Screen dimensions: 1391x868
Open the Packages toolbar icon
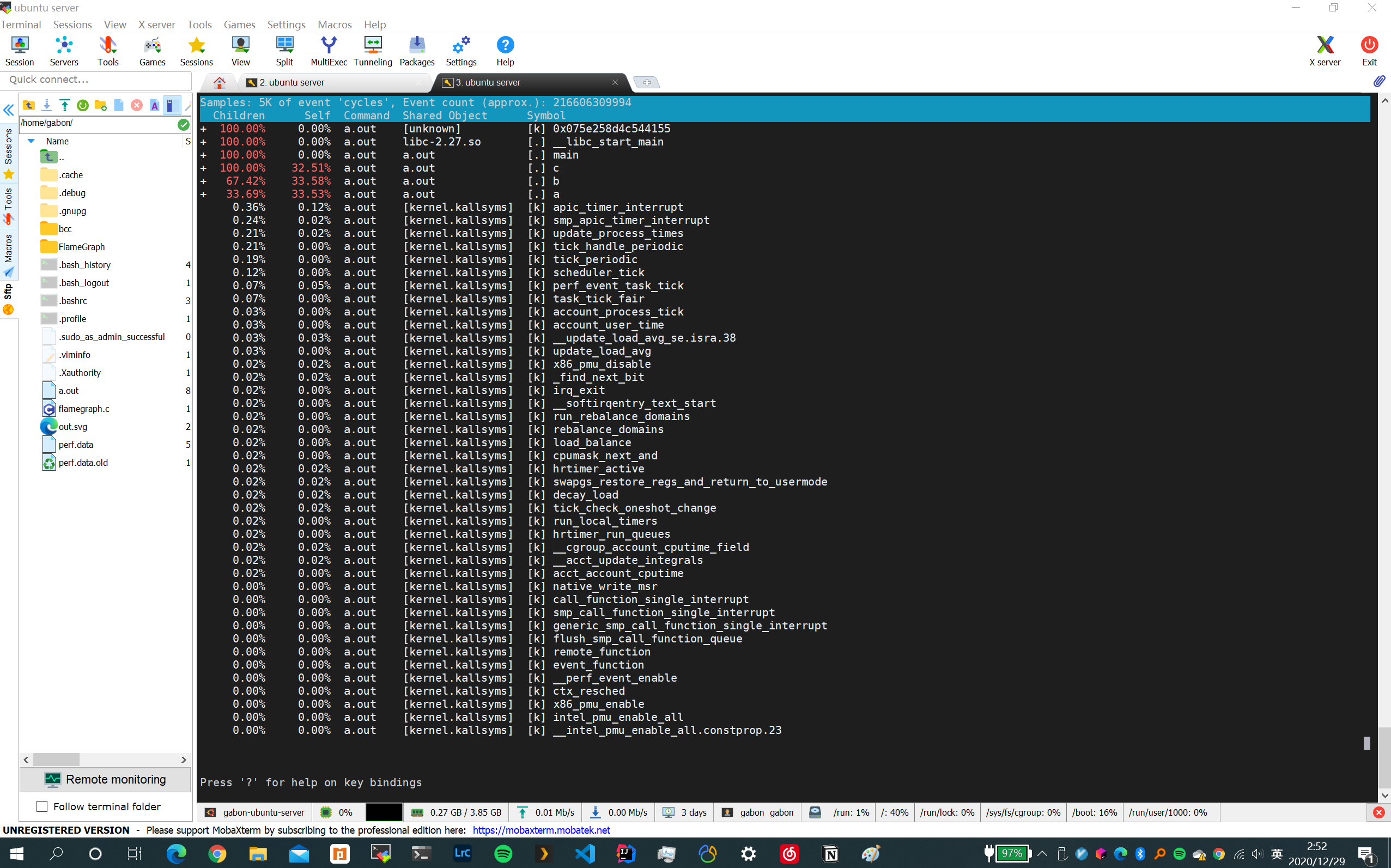coord(417,51)
